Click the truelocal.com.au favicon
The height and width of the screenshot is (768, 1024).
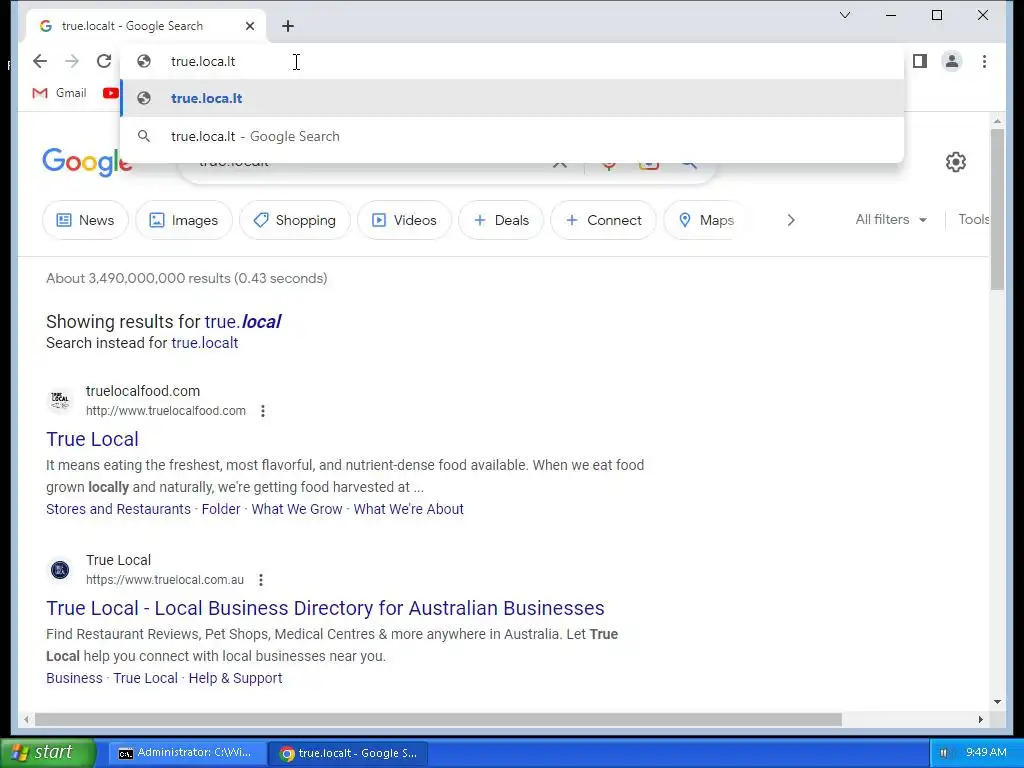(x=60, y=569)
